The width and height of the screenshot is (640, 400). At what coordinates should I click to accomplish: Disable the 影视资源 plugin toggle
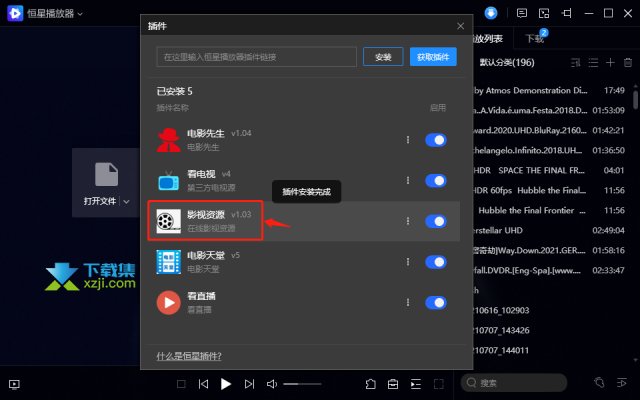click(436, 221)
